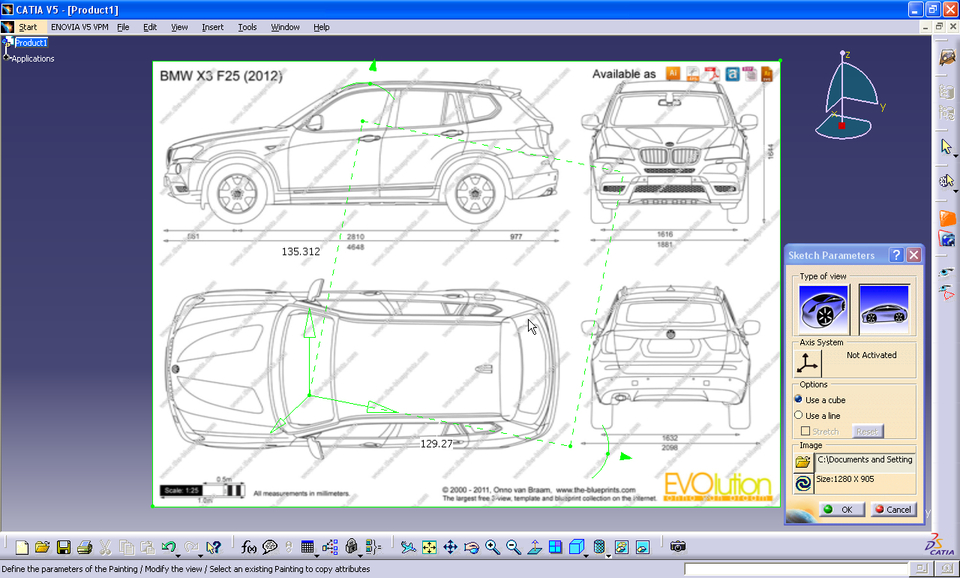Open the dropdown arrow next to Undo
Screen dimensions: 960x578
(178, 554)
